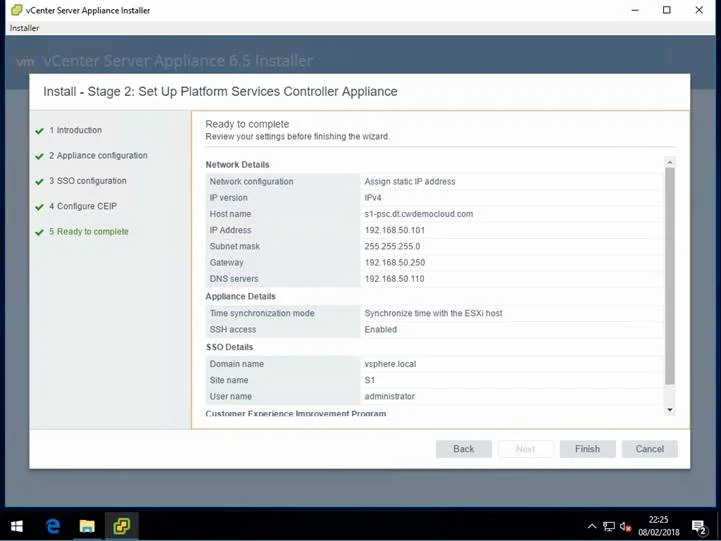Click the IPv4 value
This screenshot has width=721, height=541.
[373, 198]
